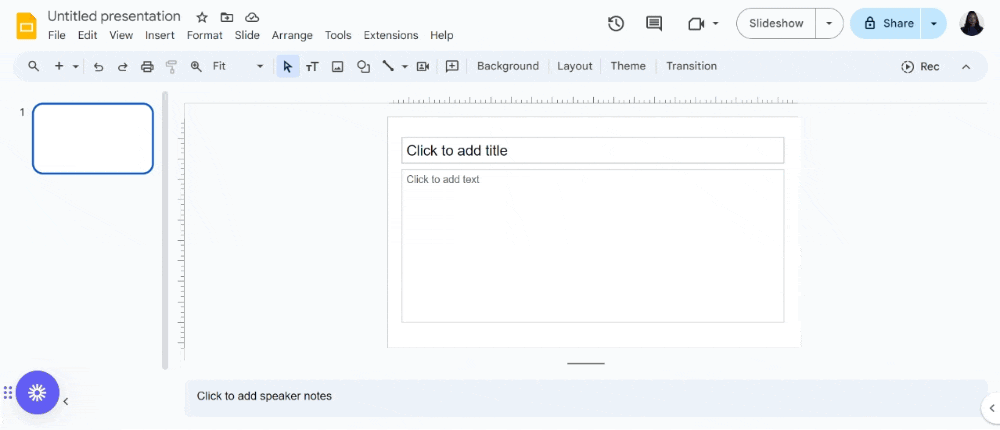1000x430 pixels.
Task: Click the video call camera icon
Action: tap(696, 24)
